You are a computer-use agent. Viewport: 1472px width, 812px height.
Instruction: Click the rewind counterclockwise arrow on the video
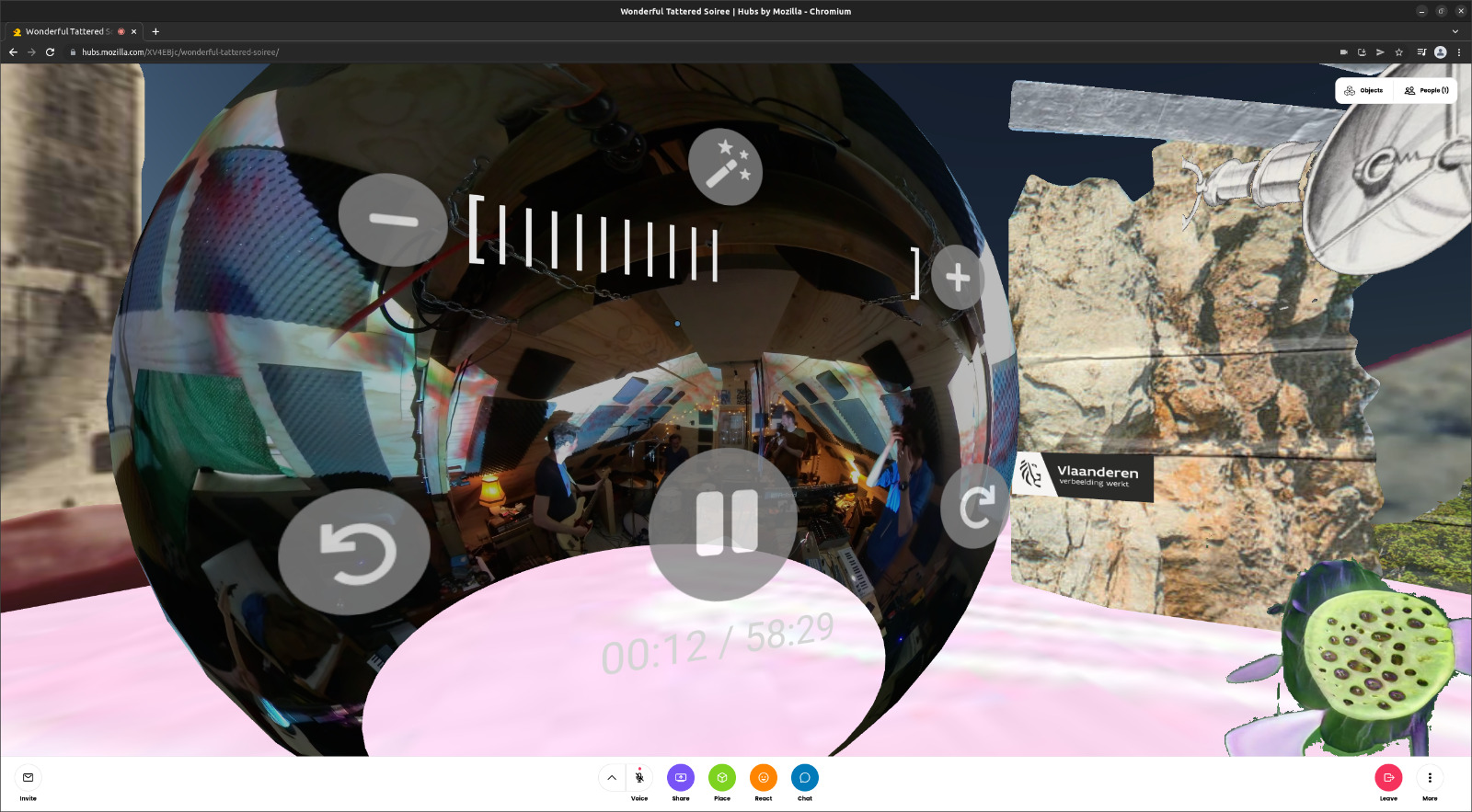pos(355,552)
